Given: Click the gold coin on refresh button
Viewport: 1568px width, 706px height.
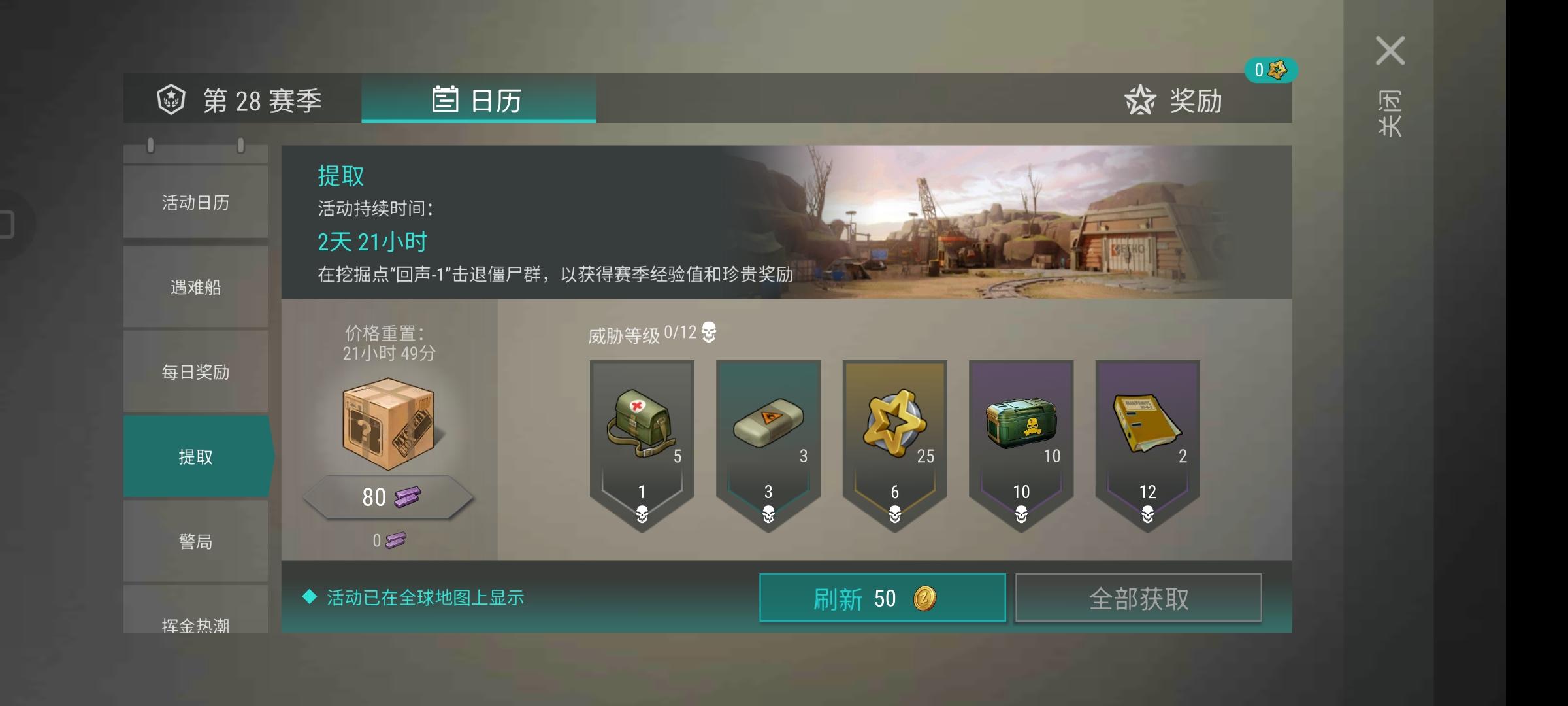Looking at the screenshot, I should pyautogui.click(x=924, y=598).
